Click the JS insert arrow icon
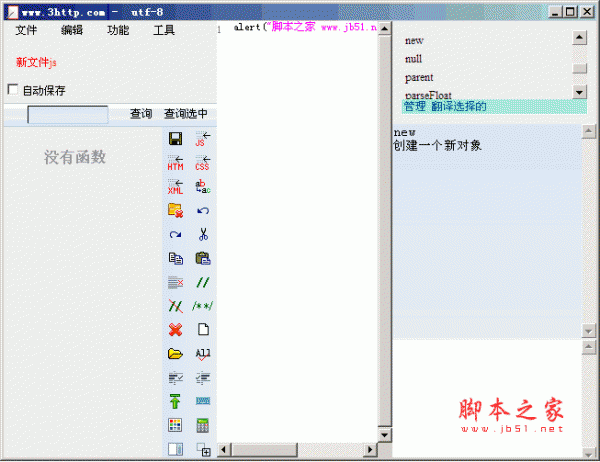 (x=202, y=139)
